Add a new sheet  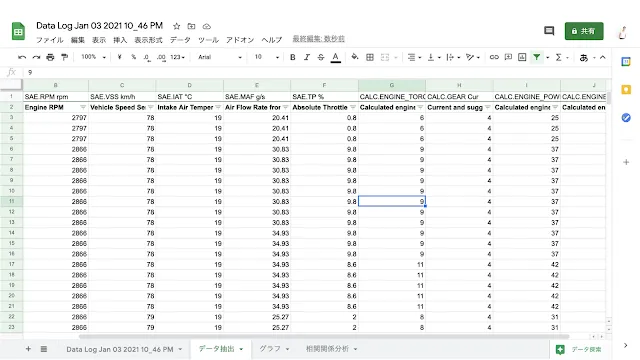point(28,349)
